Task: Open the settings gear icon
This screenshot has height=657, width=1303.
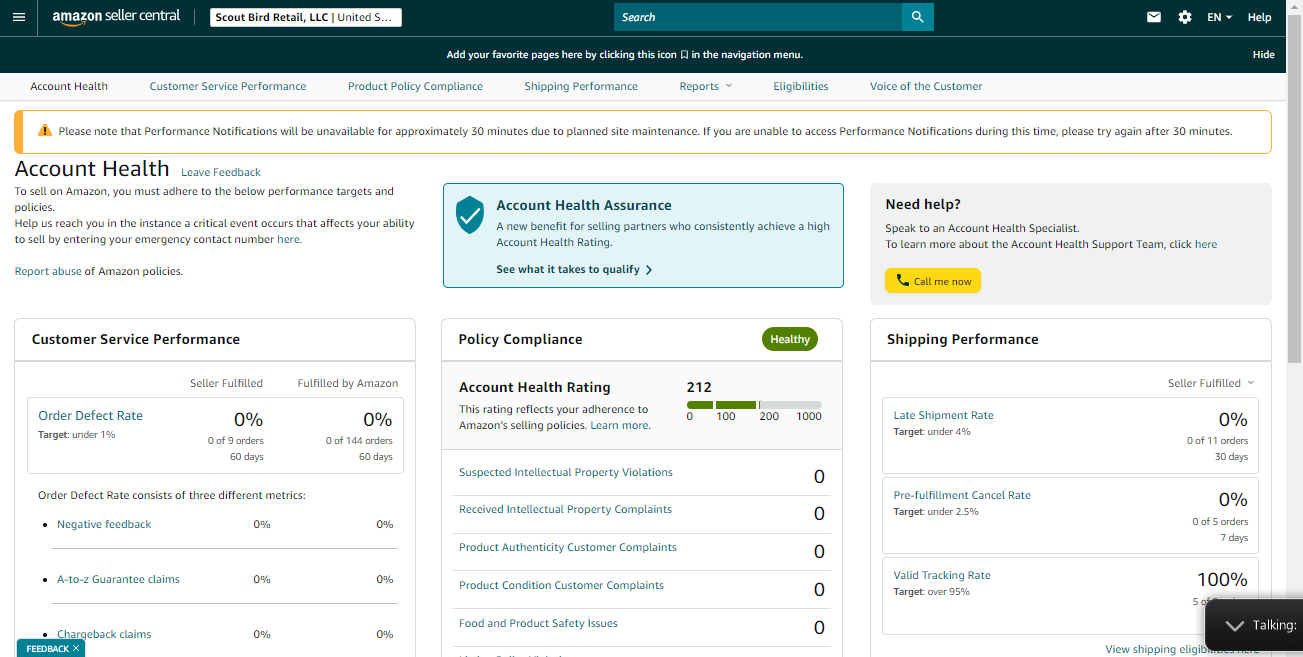Action: [x=1185, y=17]
